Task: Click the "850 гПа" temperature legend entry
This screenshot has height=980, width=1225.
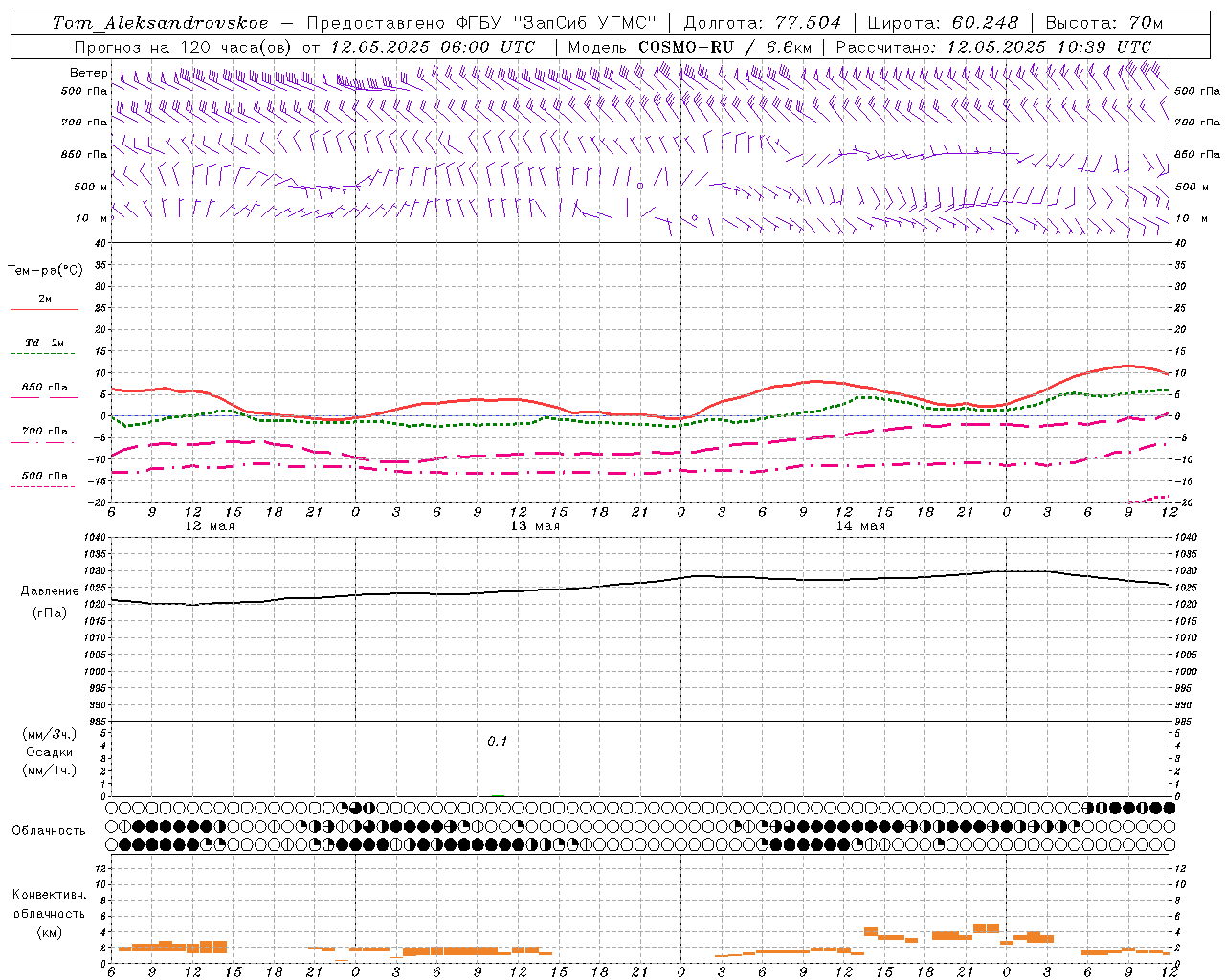Action: pos(44,388)
